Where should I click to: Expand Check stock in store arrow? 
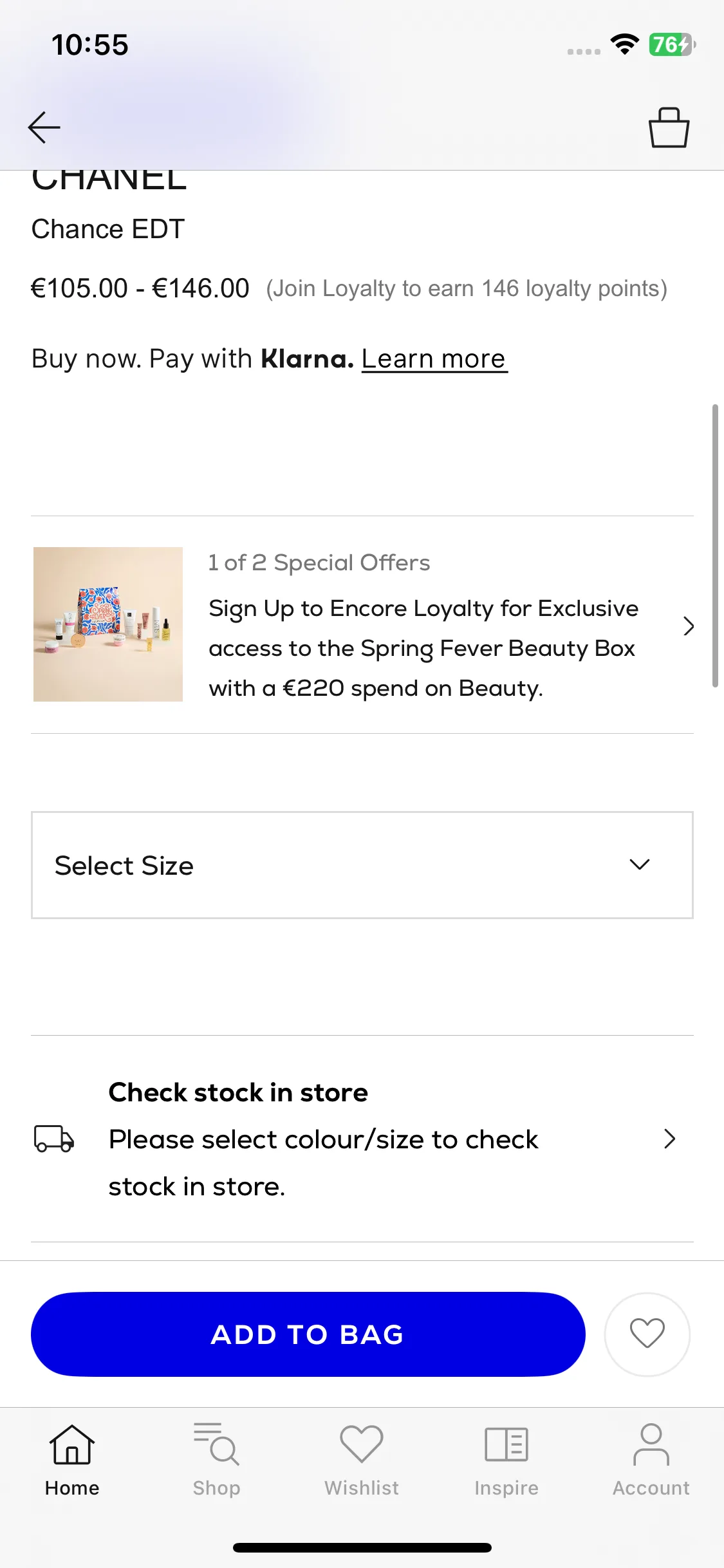click(x=669, y=1139)
